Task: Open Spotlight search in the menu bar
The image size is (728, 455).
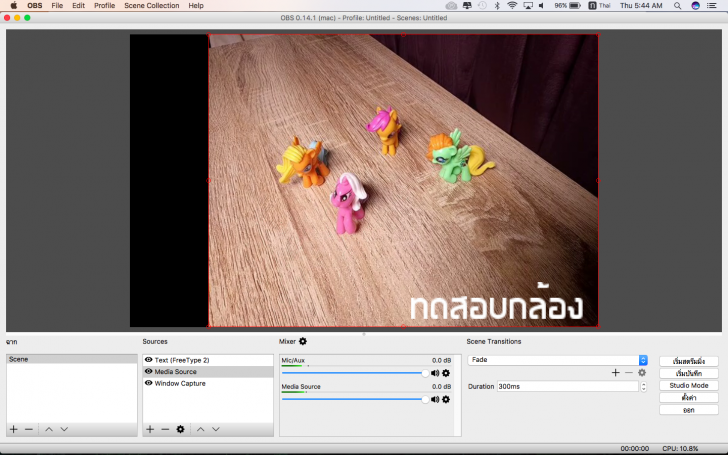Action: point(677,6)
